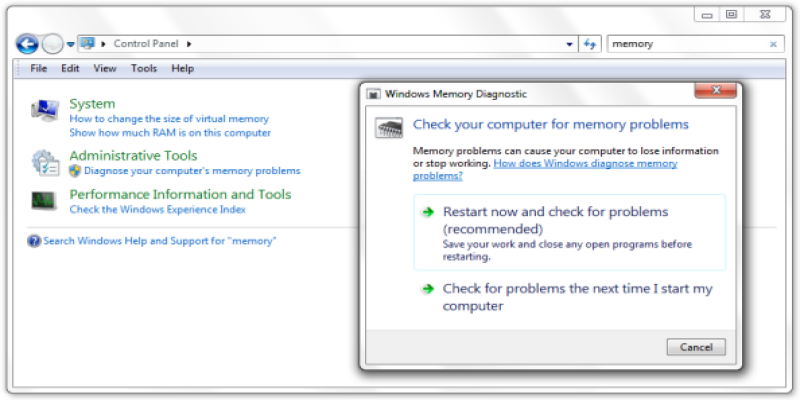The image size is (800, 400).
Task: Close the Windows Memory Diagnostic dialog
Action: 716,91
